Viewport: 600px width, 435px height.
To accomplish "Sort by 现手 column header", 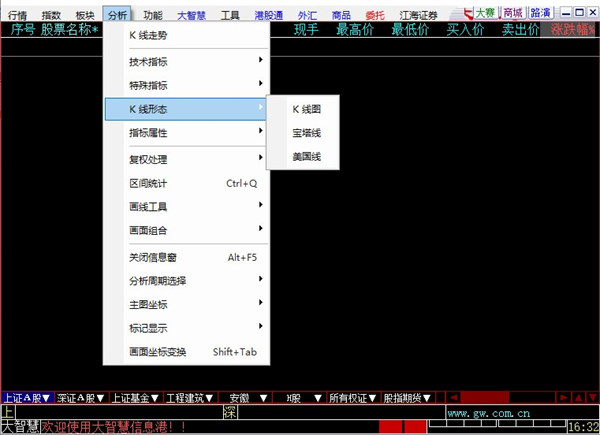I will point(306,29).
